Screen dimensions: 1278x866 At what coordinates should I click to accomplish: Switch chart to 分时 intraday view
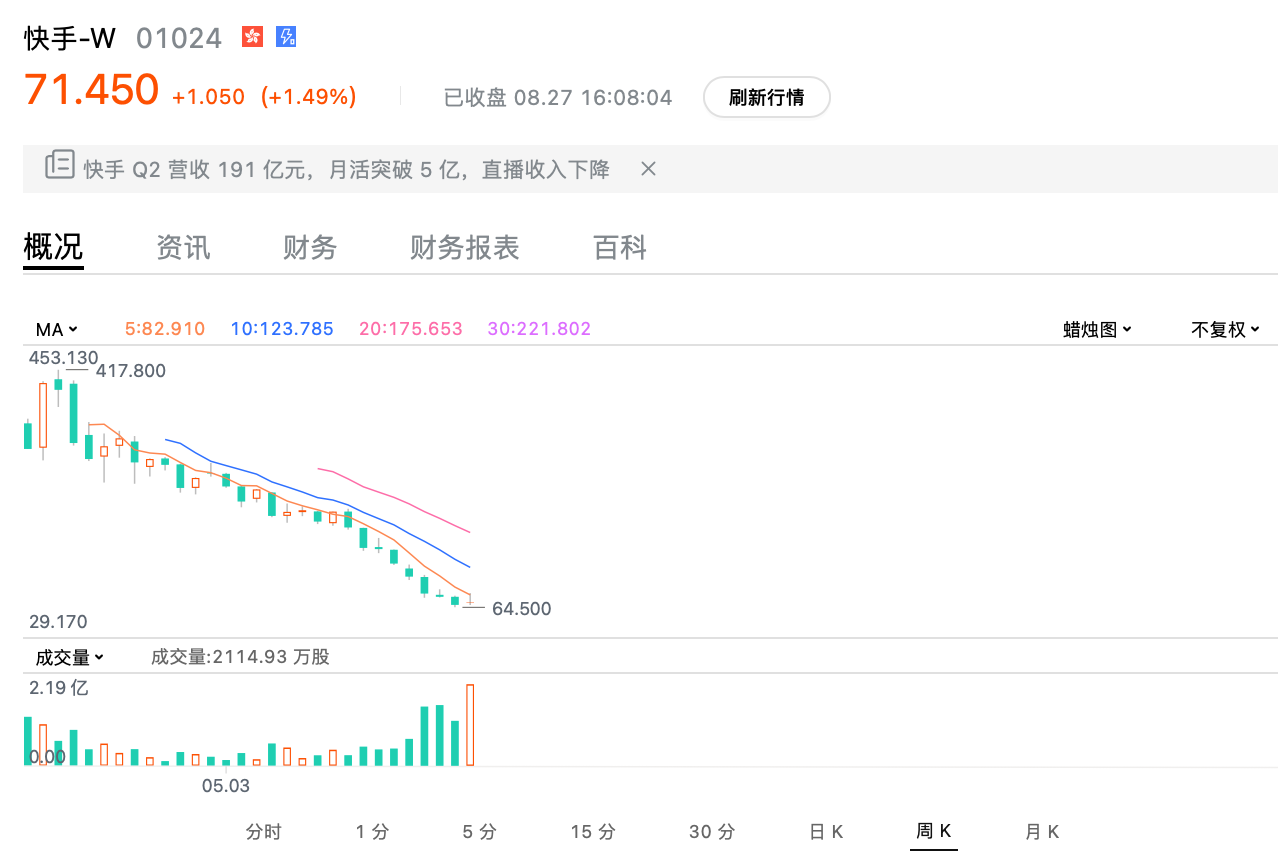coord(264,831)
